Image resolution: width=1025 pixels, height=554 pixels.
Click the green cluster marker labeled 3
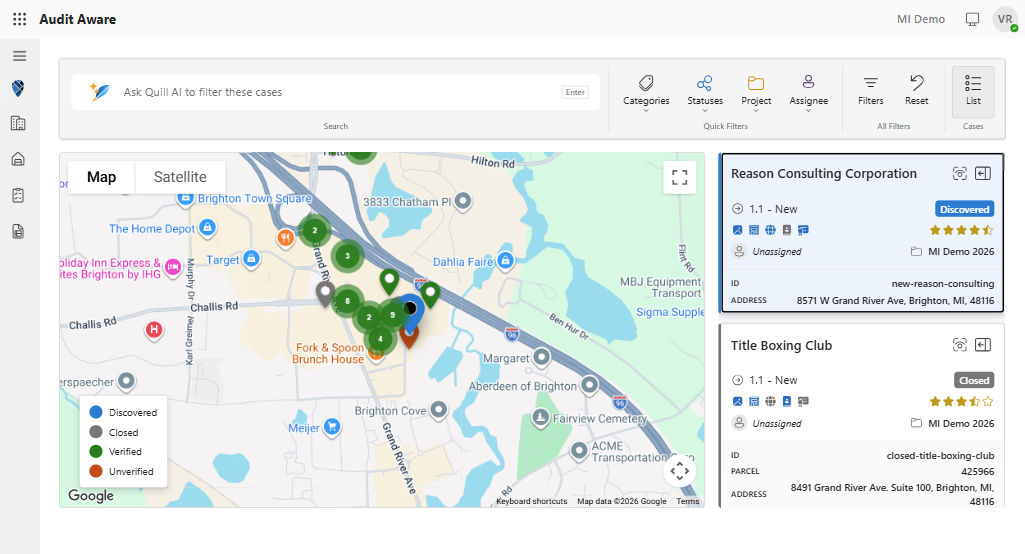coord(347,256)
